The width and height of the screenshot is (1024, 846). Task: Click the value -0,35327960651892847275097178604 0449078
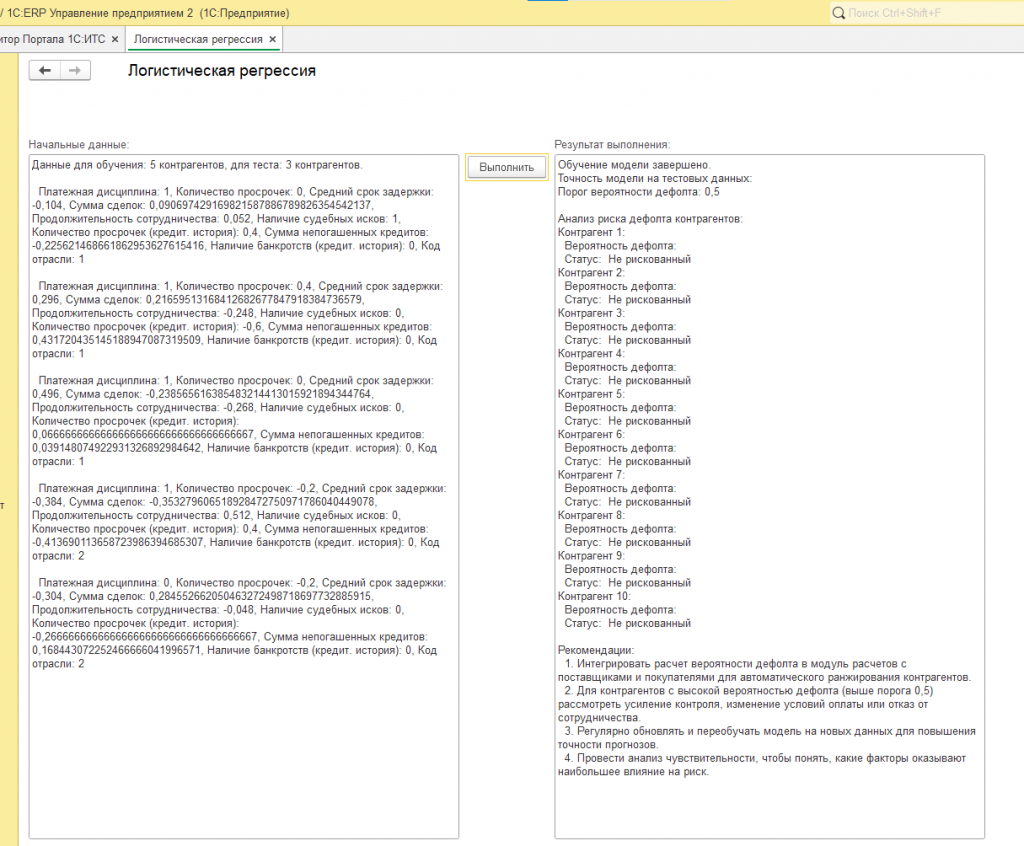pyautogui.click(x=263, y=502)
